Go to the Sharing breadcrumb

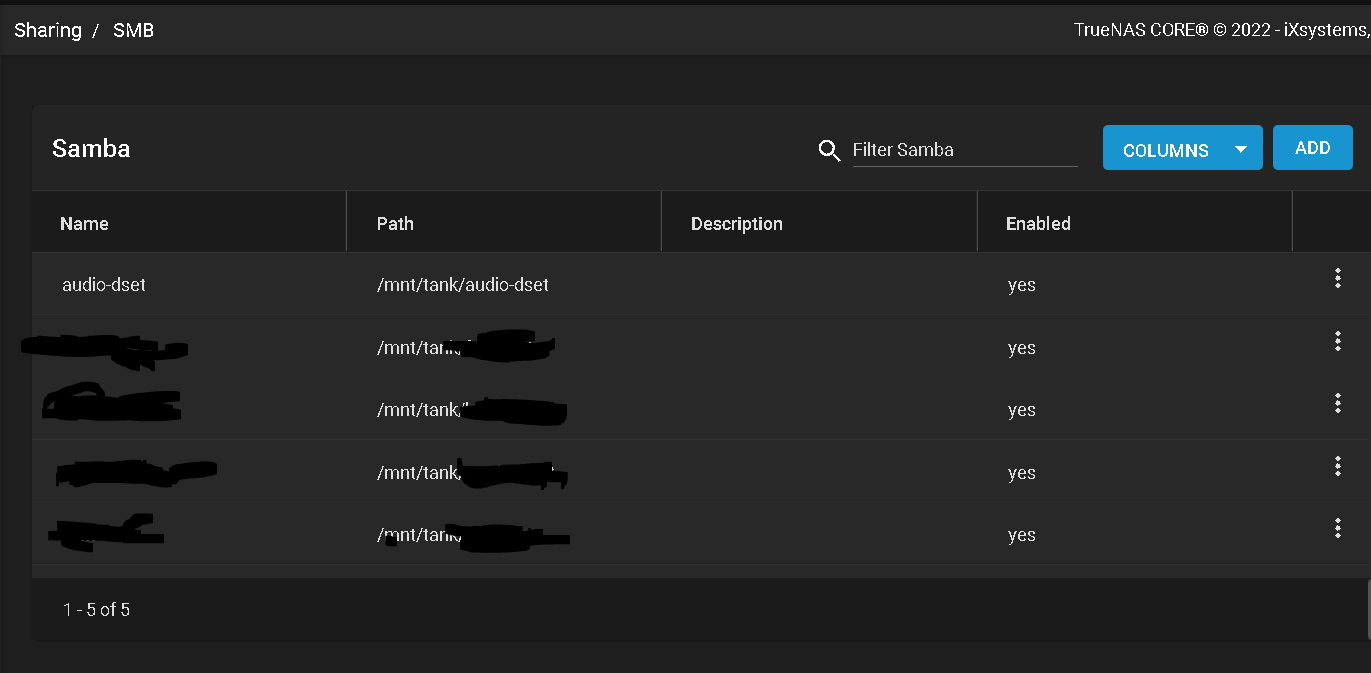(48, 30)
